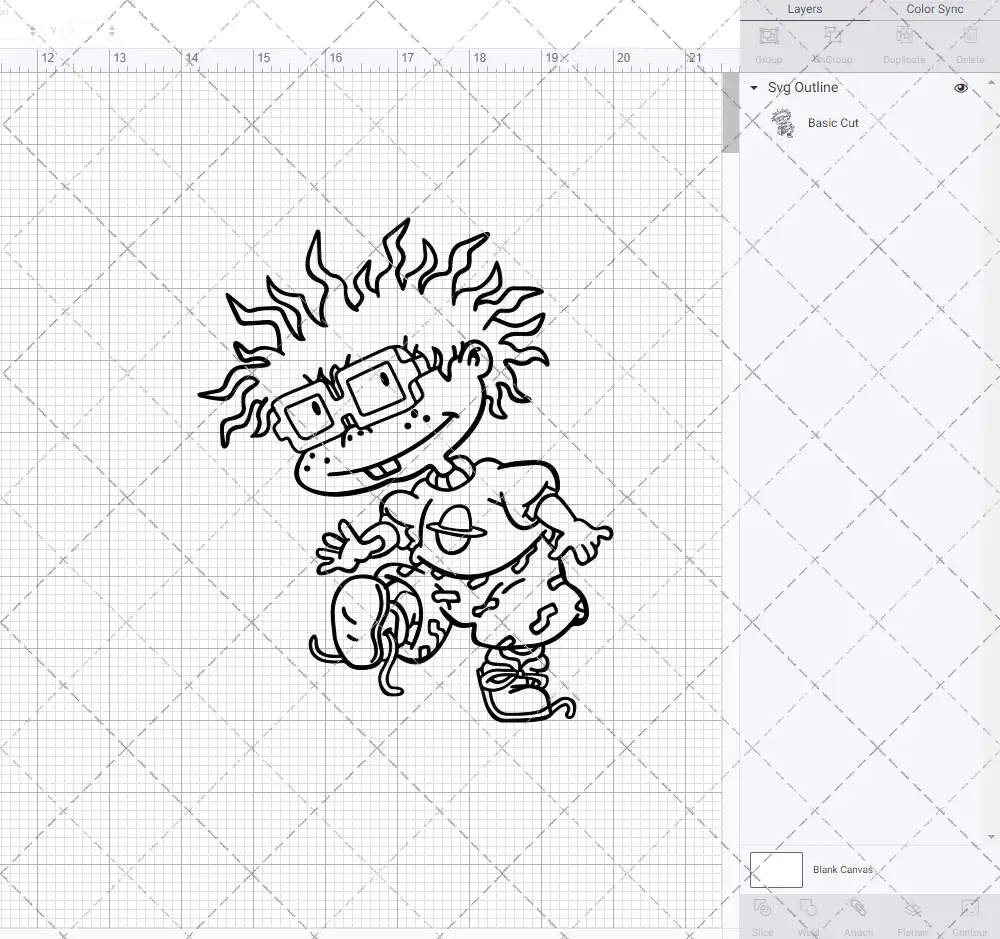The width and height of the screenshot is (1000, 939).
Task: Click the Blank Canvas color swatch
Action: tap(776, 869)
